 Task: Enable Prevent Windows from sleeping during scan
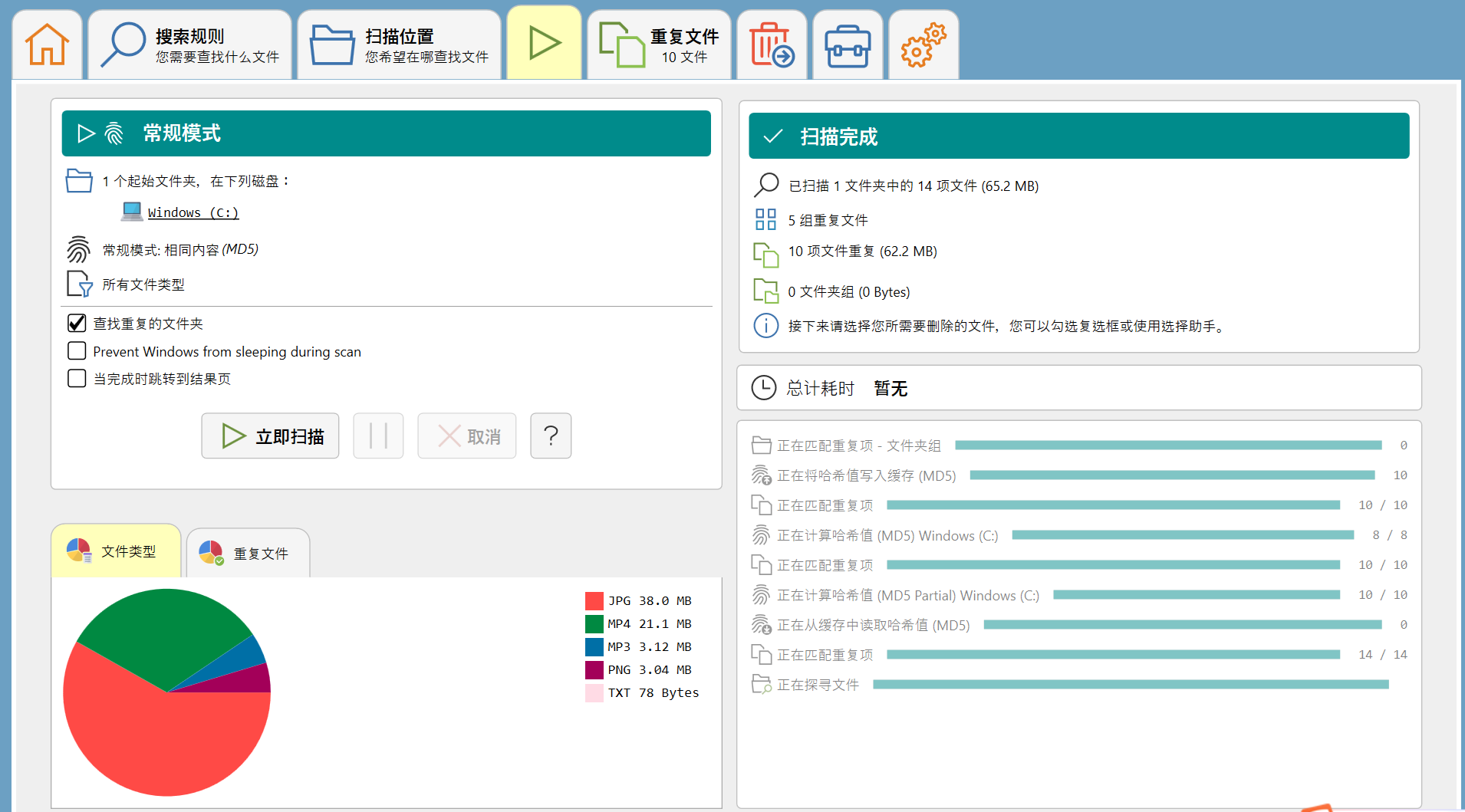pyautogui.click(x=77, y=350)
